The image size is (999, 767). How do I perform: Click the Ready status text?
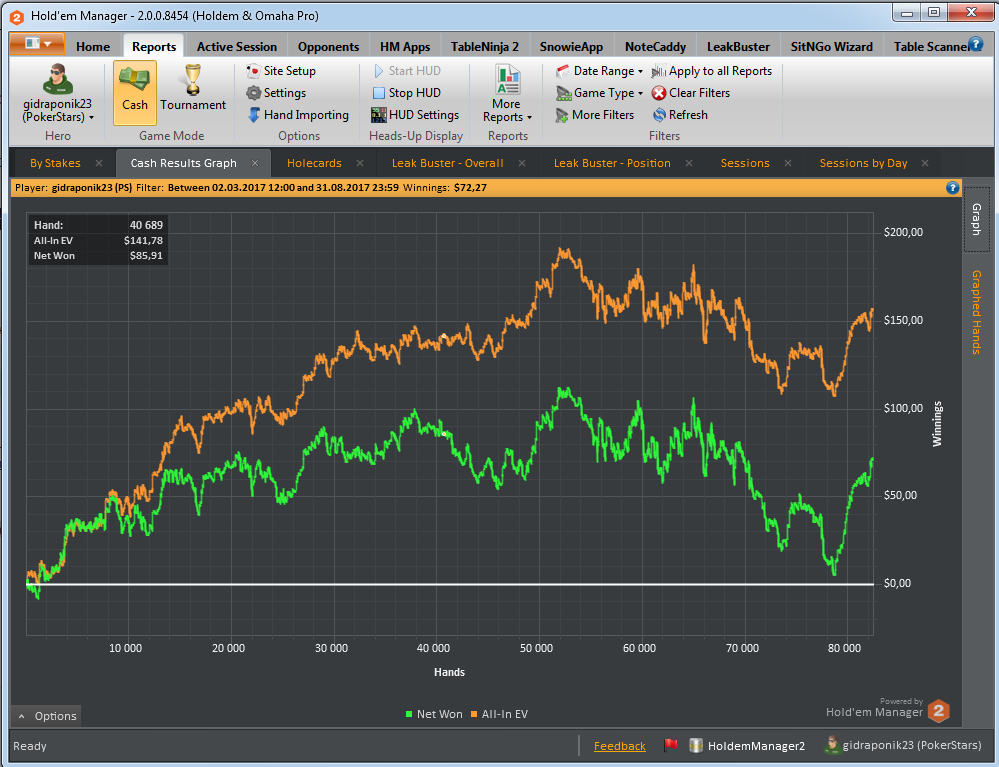pyautogui.click(x=30, y=746)
